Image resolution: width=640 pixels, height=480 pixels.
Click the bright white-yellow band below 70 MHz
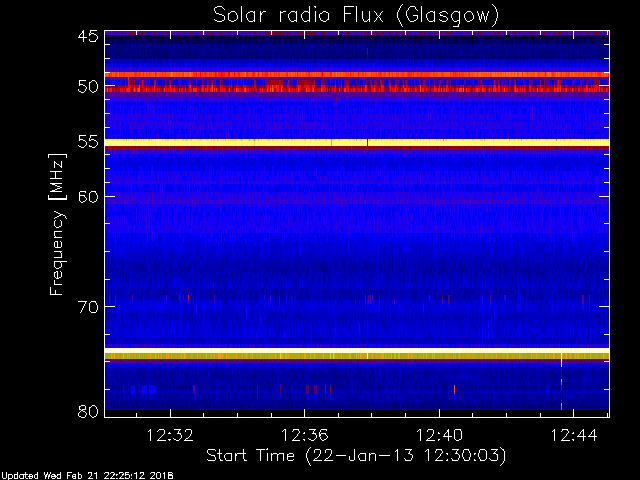(357, 351)
